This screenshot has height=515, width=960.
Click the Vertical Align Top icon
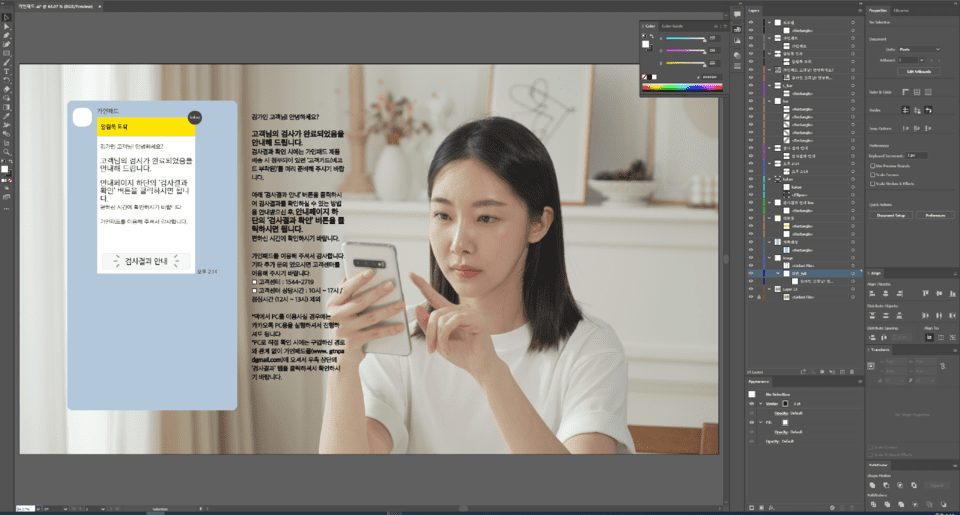(x=925, y=293)
